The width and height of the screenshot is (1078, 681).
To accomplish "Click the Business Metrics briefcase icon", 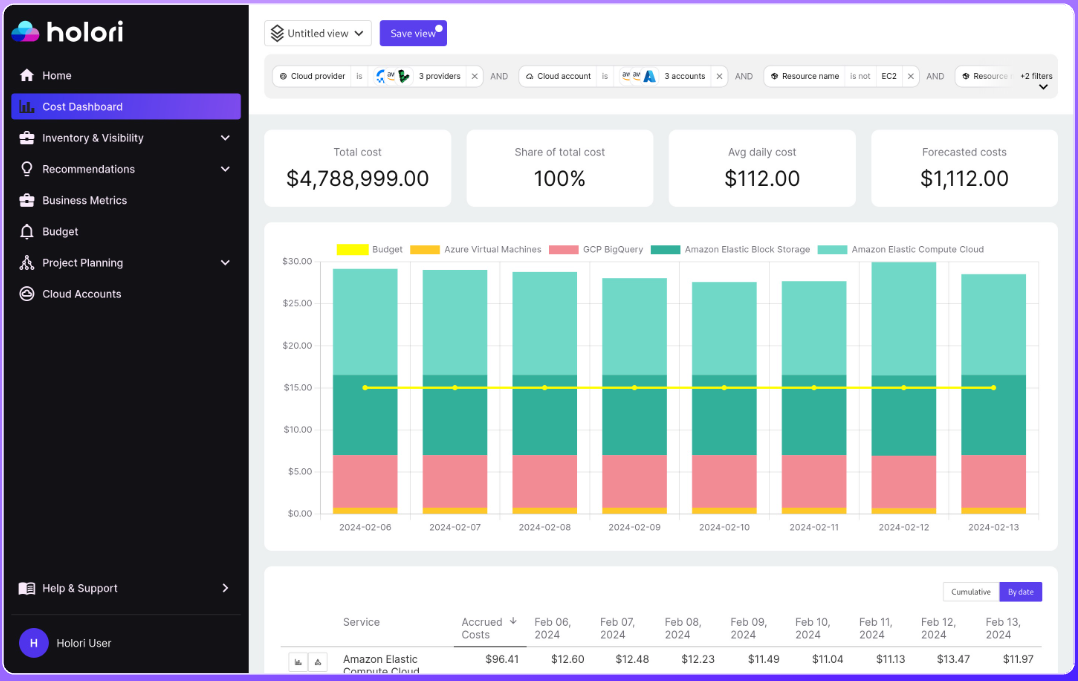I will pyautogui.click(x=27, y=201).
